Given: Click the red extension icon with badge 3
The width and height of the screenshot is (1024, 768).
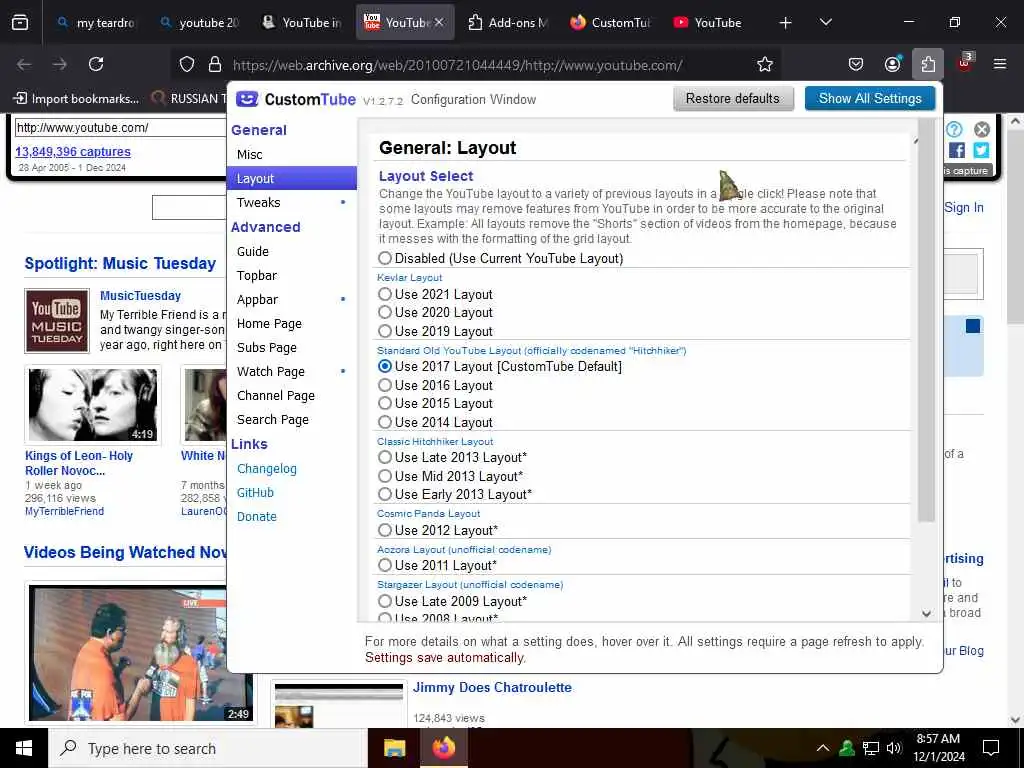Looking at the screenshot, I should (x=965, y=63).
